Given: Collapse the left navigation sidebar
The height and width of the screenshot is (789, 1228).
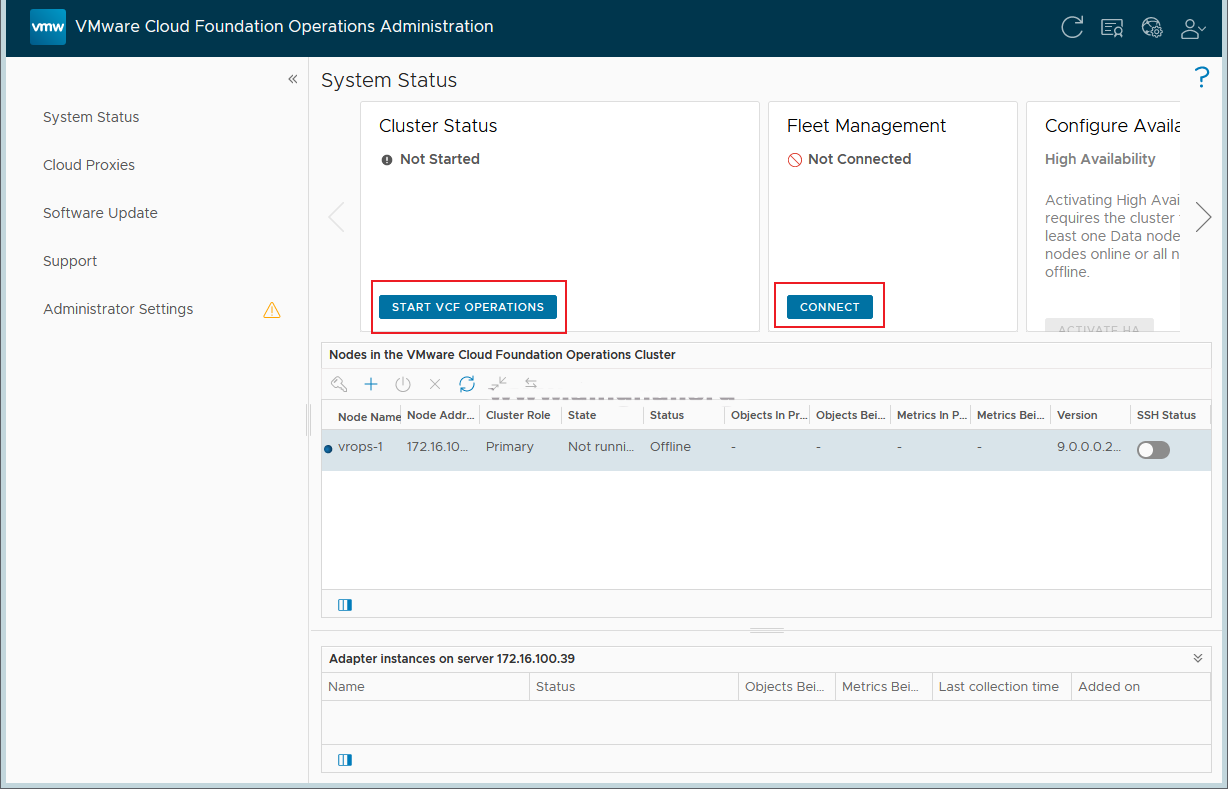Looking at the screenshot, I should coord(293,79).
